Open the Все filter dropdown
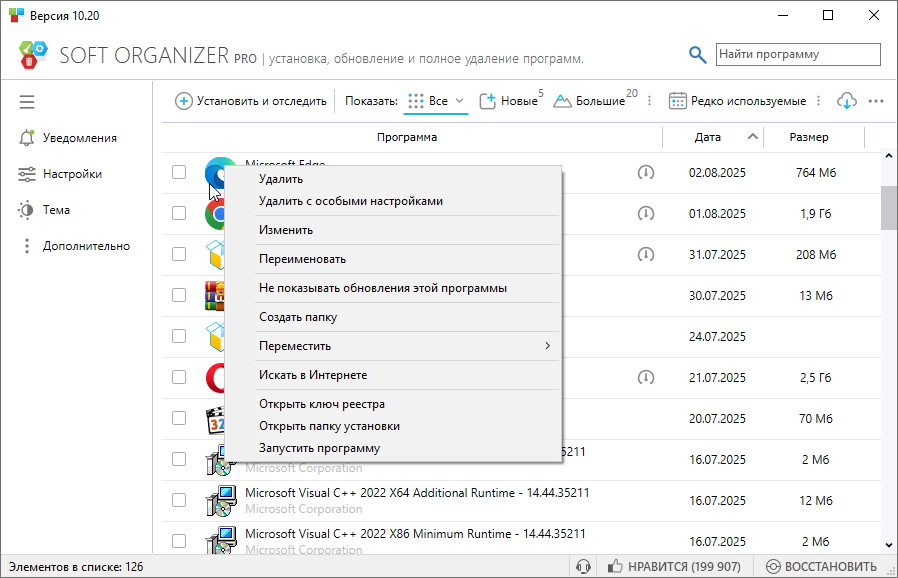This screenshot has height=578, width=898. pyautogui.click(x=436, y=101)
